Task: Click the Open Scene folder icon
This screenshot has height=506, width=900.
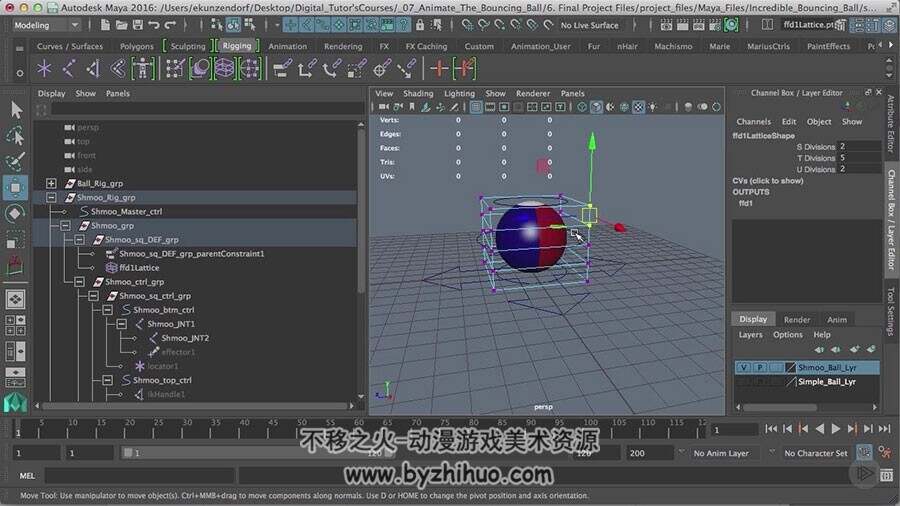Action: coord(121,25)
